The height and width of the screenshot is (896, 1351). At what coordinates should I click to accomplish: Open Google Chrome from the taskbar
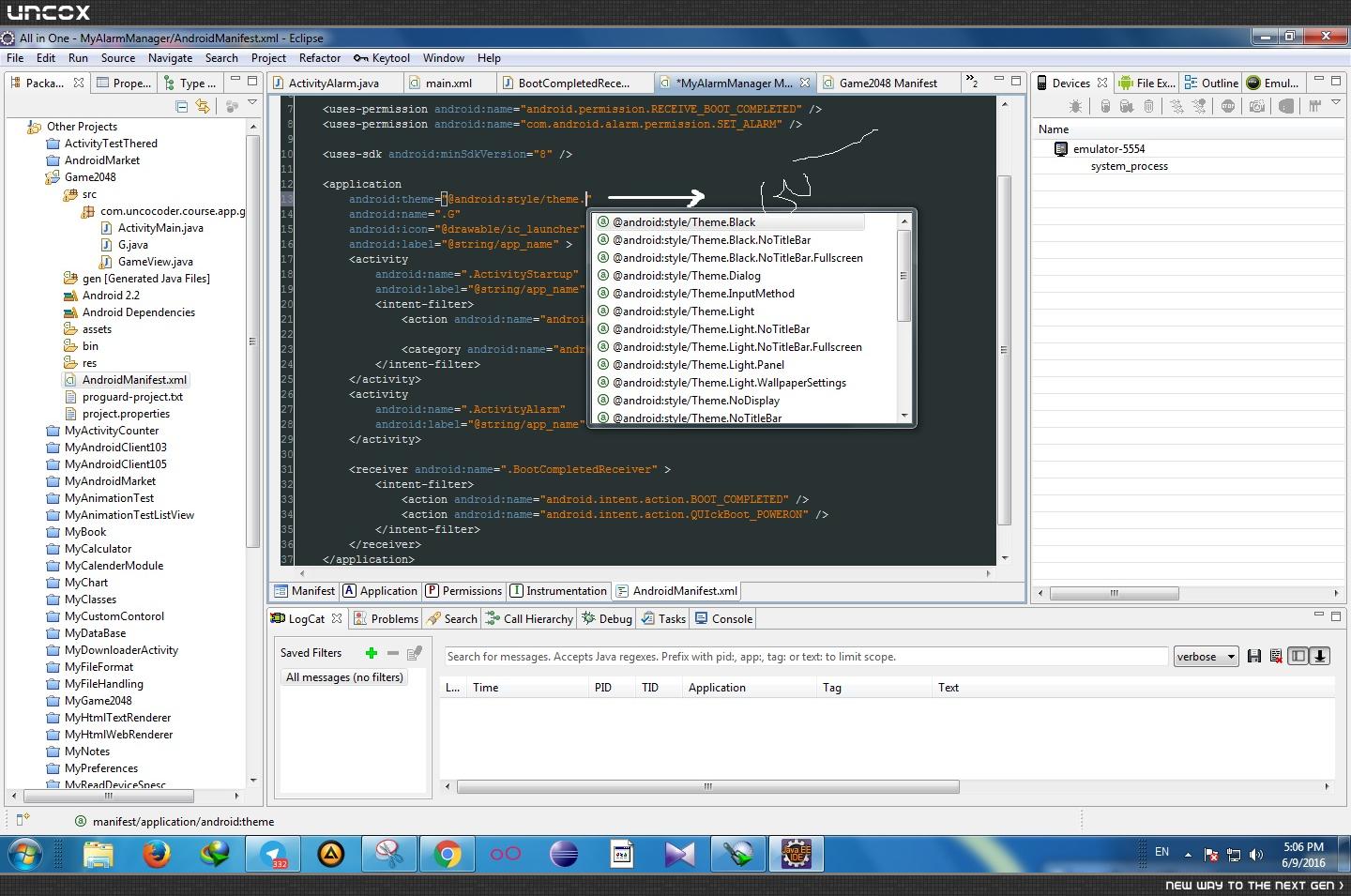[448, 854]
